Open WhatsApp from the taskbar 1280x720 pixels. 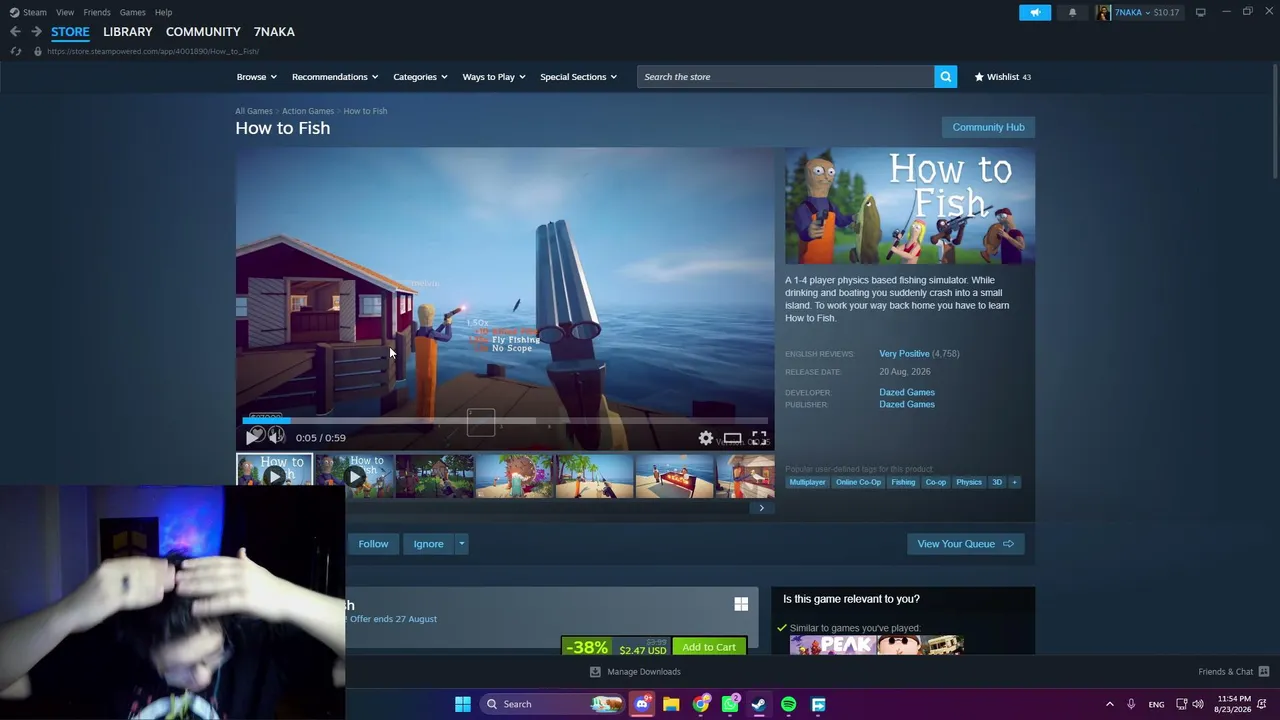pos(730,704)
